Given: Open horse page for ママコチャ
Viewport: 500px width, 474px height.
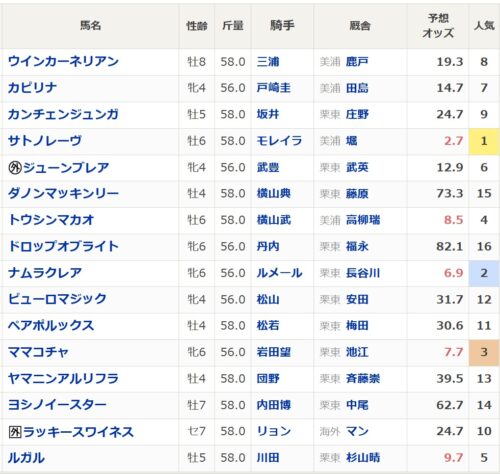Looking at the screenshot, I should (38, 352).
